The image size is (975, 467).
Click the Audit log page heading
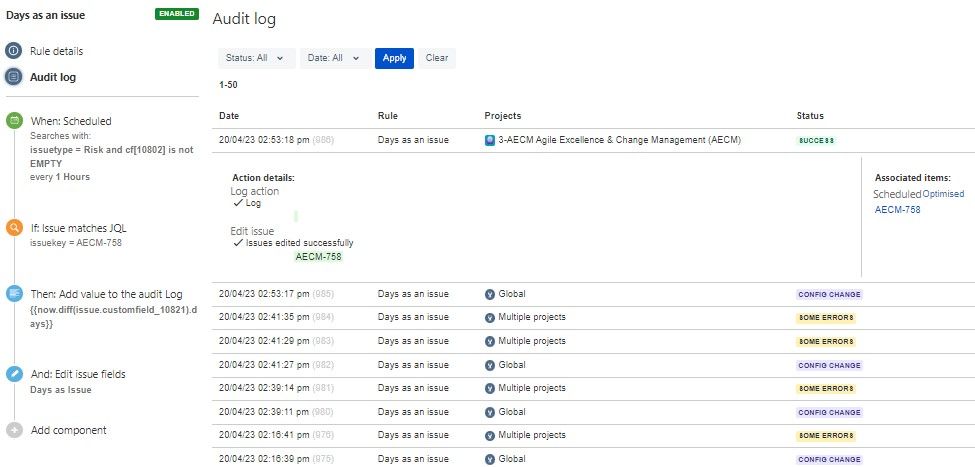(x=244, y=19)
